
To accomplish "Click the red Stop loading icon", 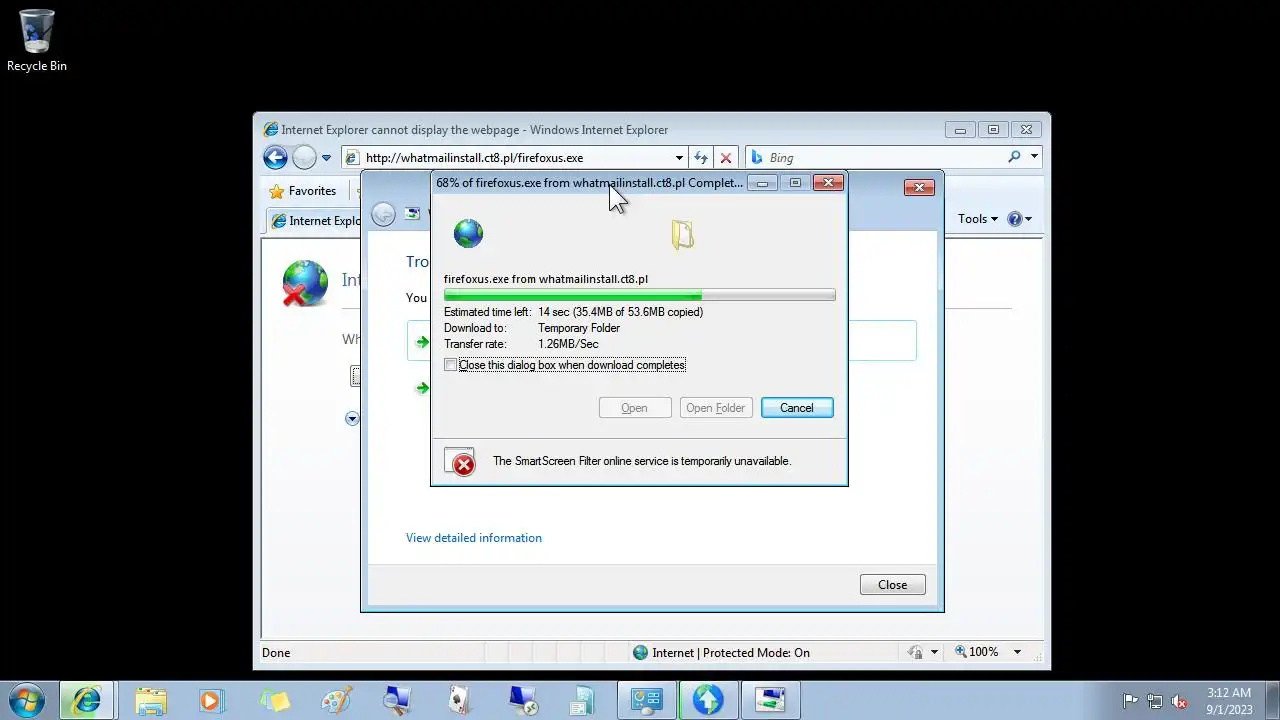I will click(x=726, y=158).
